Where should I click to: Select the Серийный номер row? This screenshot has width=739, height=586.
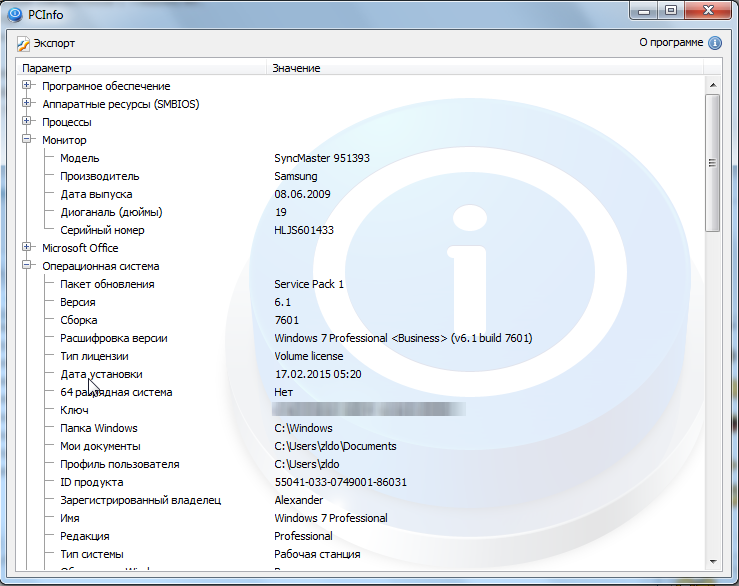pos(101,230)
